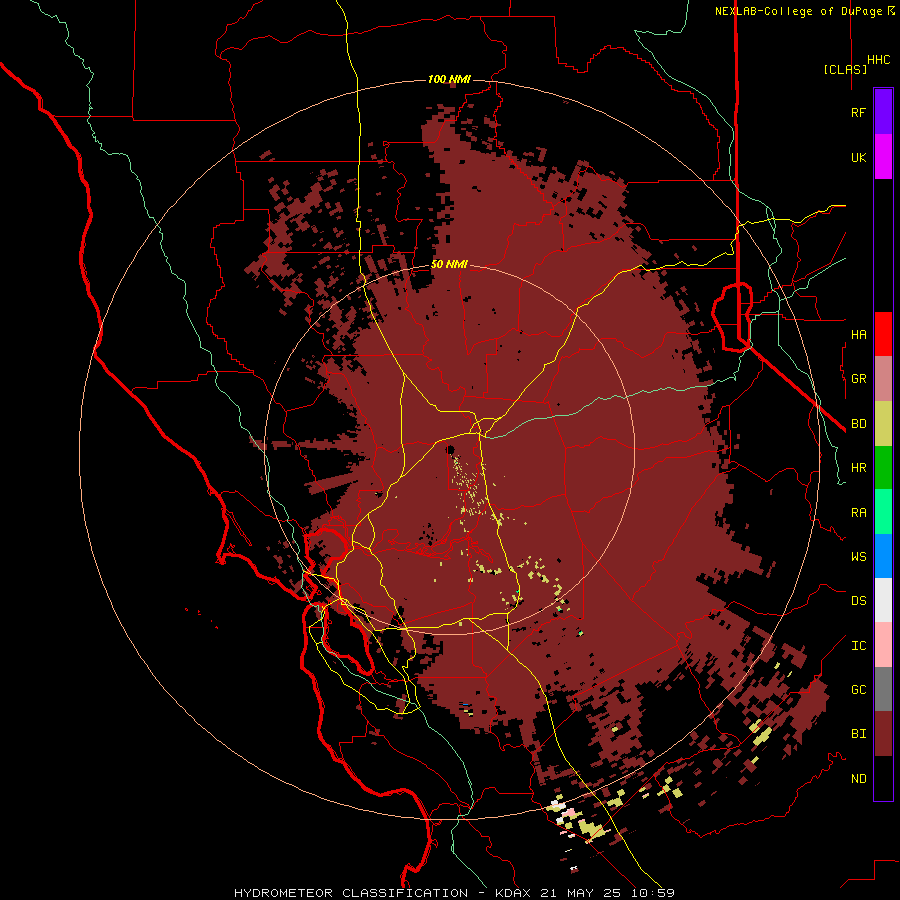This screenshot has width=900, height=900.
Task: Click the GR legend label
Action: pos(858,379)
